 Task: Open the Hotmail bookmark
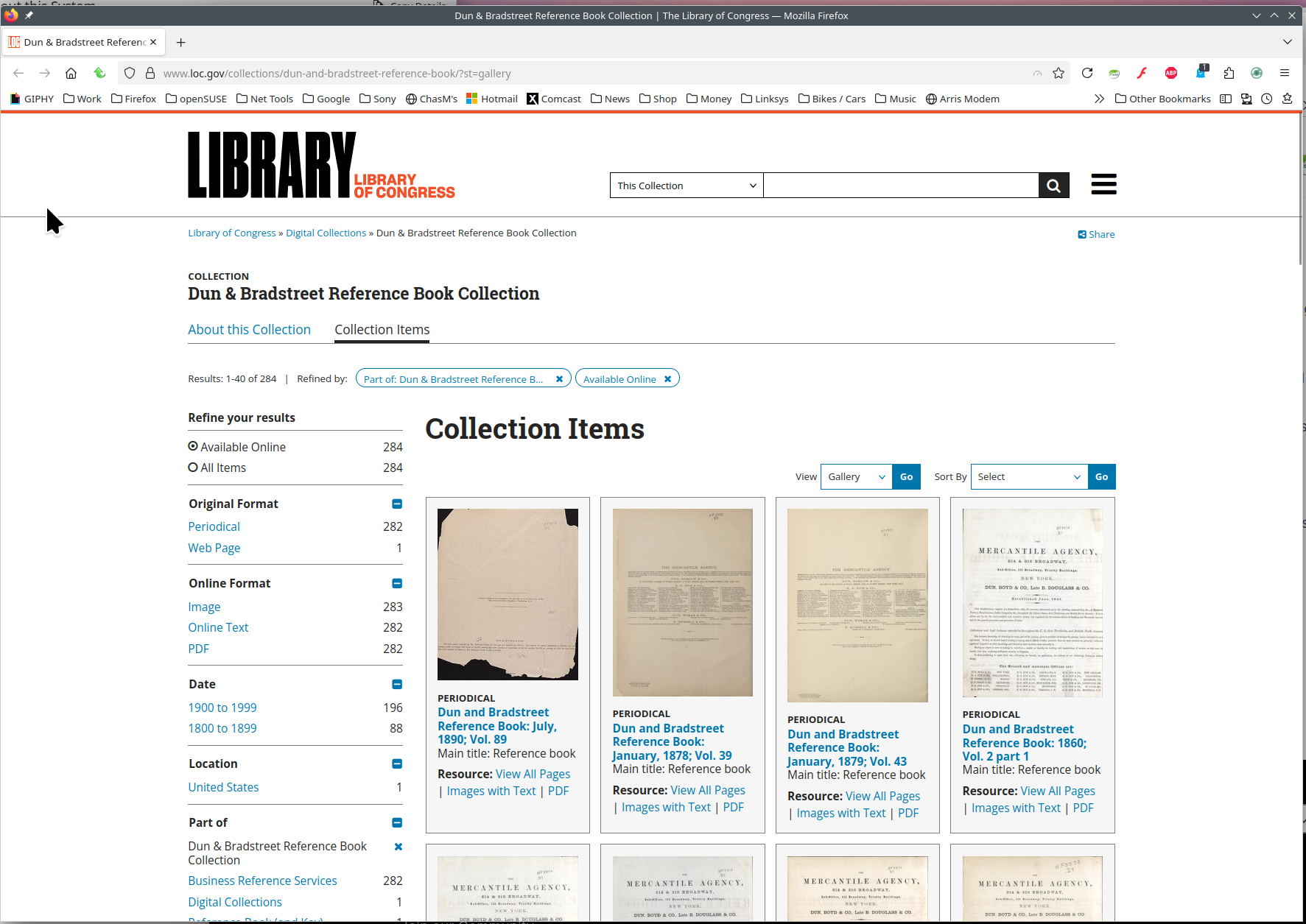click(492, 99)
